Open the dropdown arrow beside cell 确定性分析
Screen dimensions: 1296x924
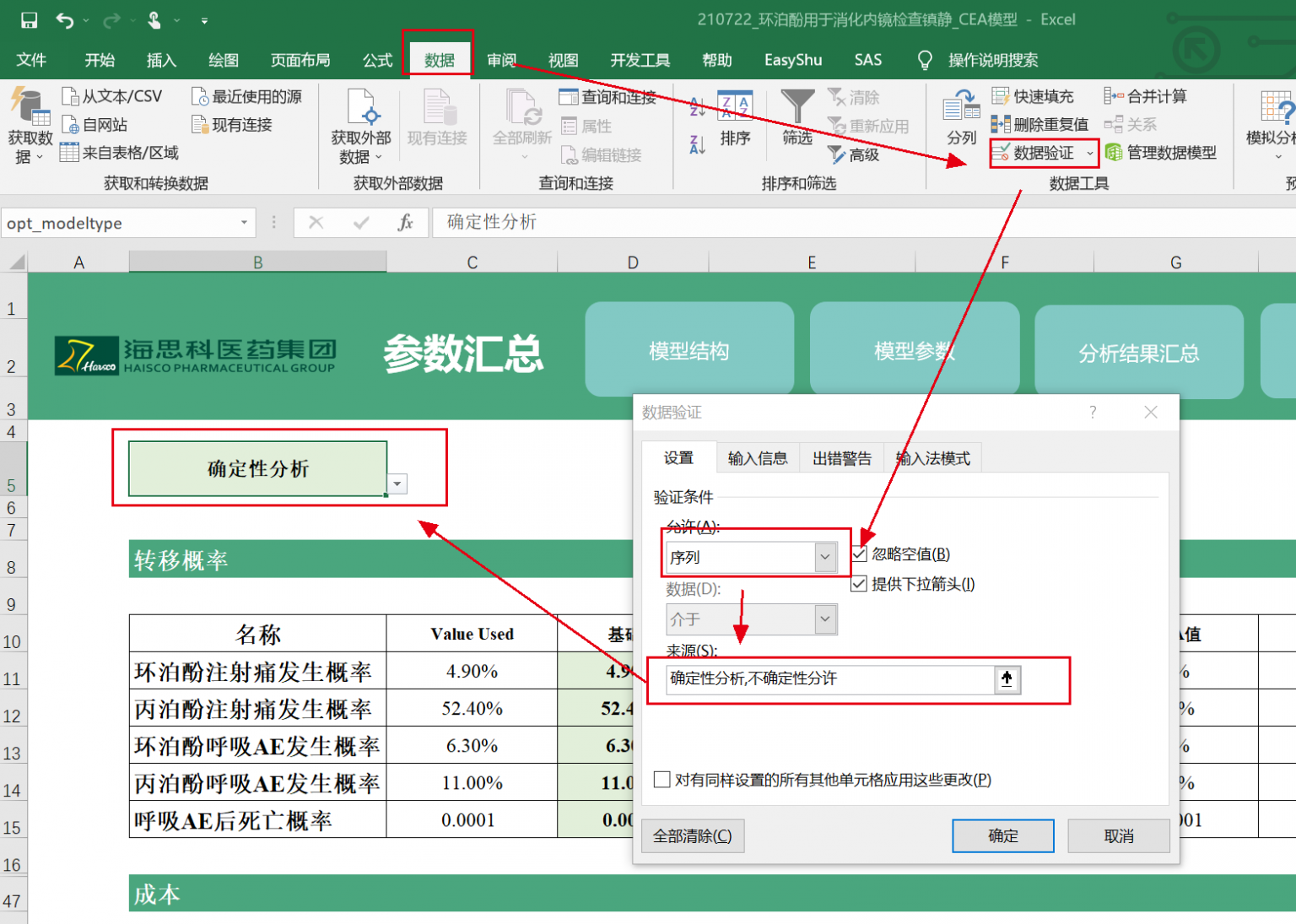pos(397,484)
